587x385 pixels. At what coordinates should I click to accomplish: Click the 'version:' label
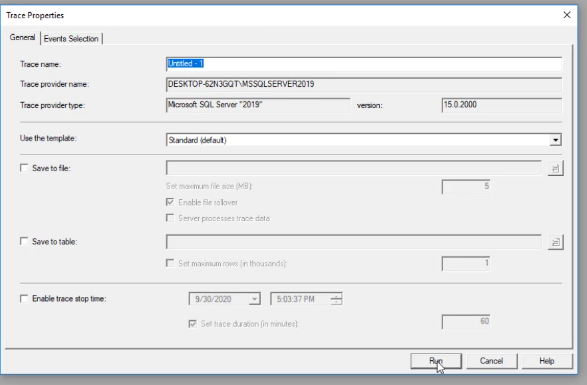[x=369, y=106]
